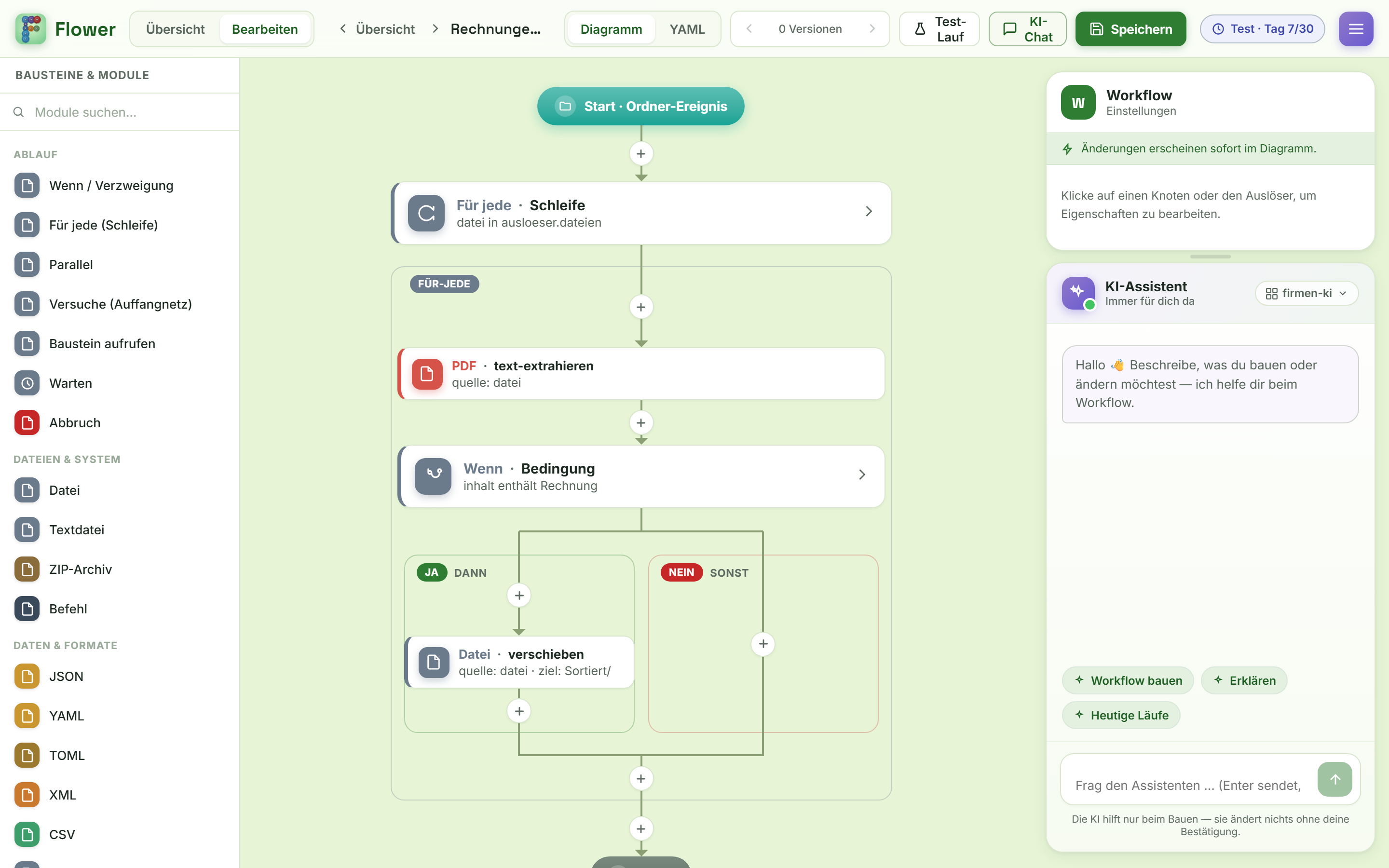The height and width of the screenshot is (868, 1389).
Task: Go to next version arrow
Action: (x=872, y=29)
